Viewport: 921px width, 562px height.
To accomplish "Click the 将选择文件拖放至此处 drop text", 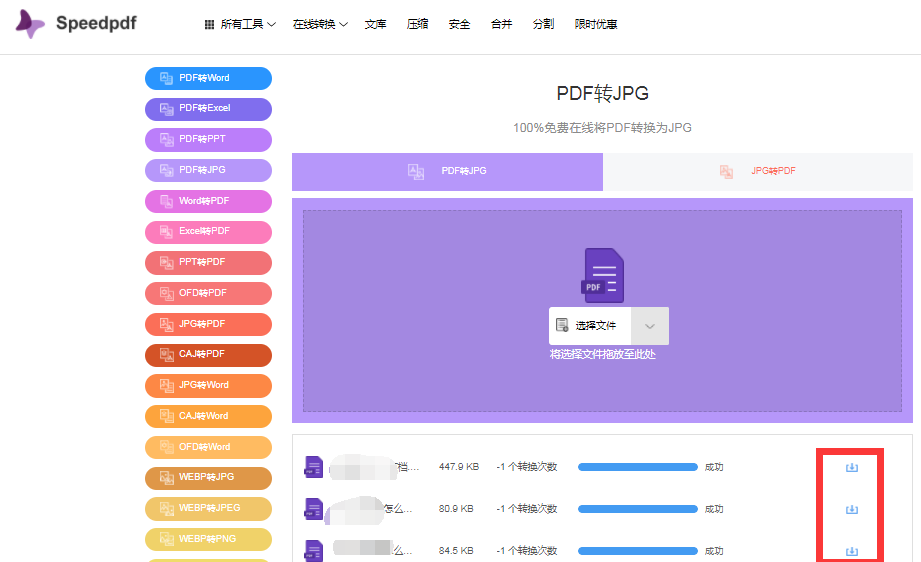I will click(603, 355).
